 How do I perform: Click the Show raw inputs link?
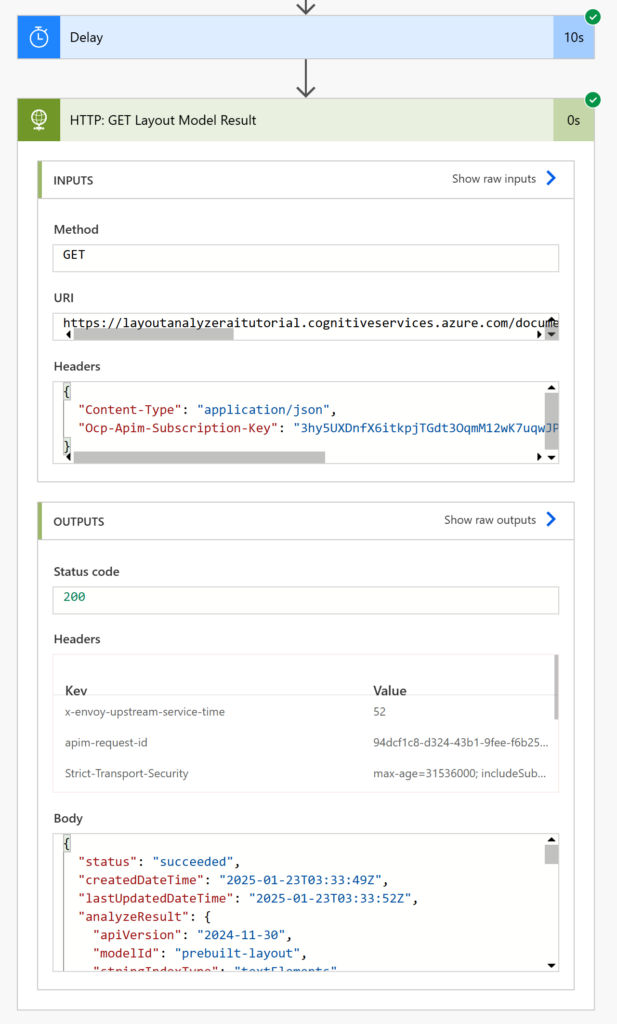point(494,179)
